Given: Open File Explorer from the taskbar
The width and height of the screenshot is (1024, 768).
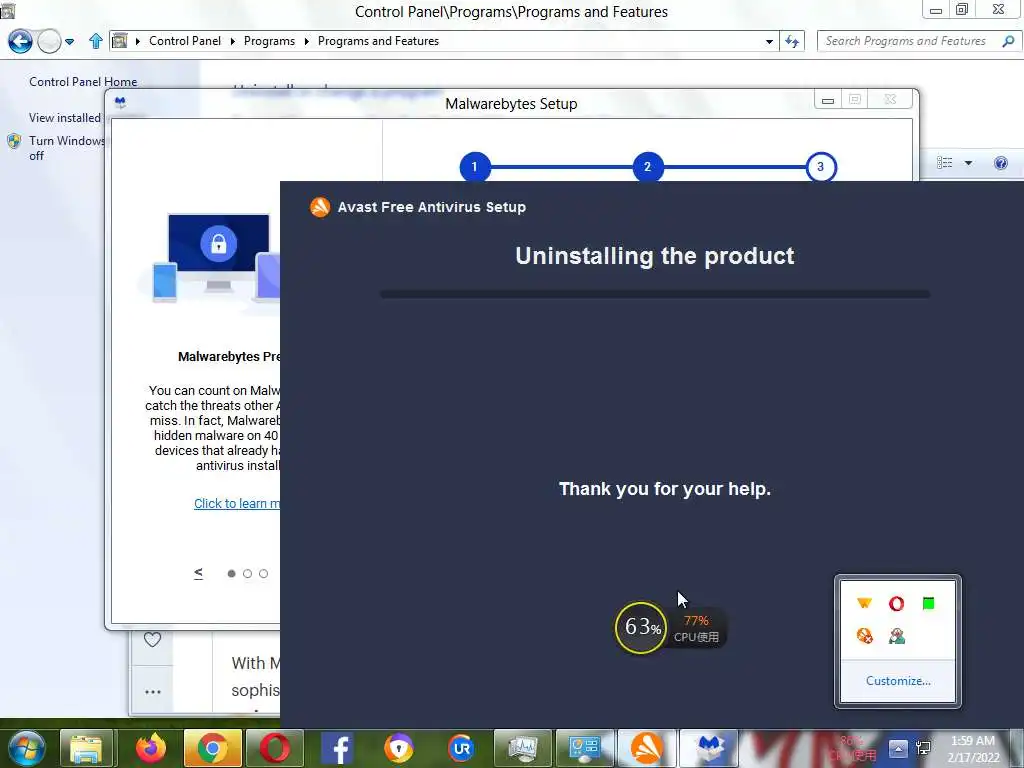Looking at the screenshot, I should pyautogui.click(x=86, y=749).
